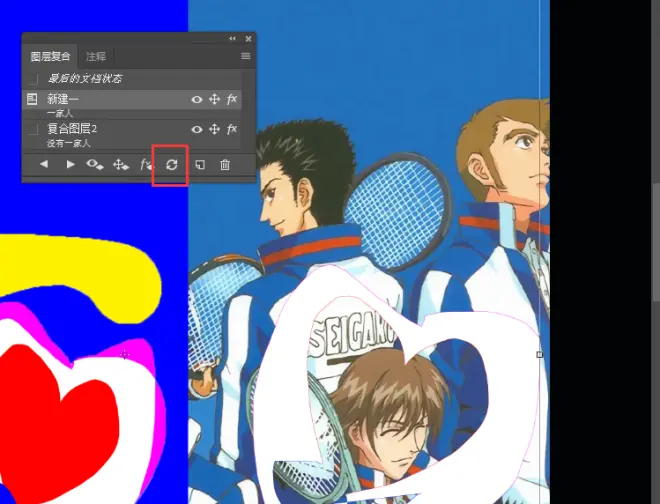Apply next selected layer comp arrow
This screenshot has height=504, width=660.
pos(70,164)
